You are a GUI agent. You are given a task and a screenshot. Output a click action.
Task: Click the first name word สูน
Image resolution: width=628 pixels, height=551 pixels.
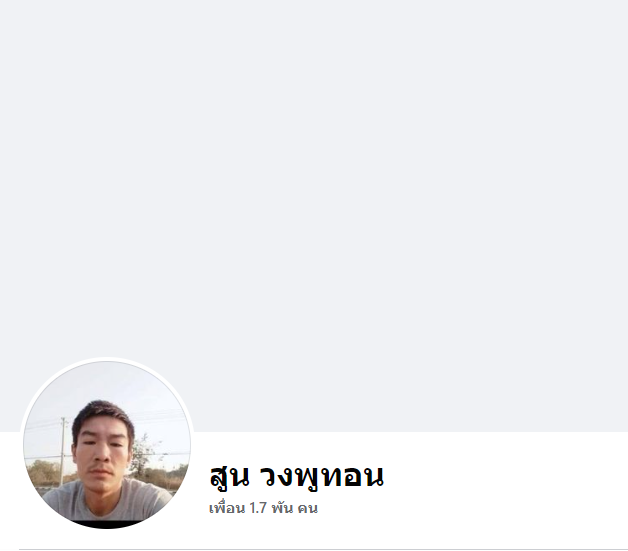(229, 476)
